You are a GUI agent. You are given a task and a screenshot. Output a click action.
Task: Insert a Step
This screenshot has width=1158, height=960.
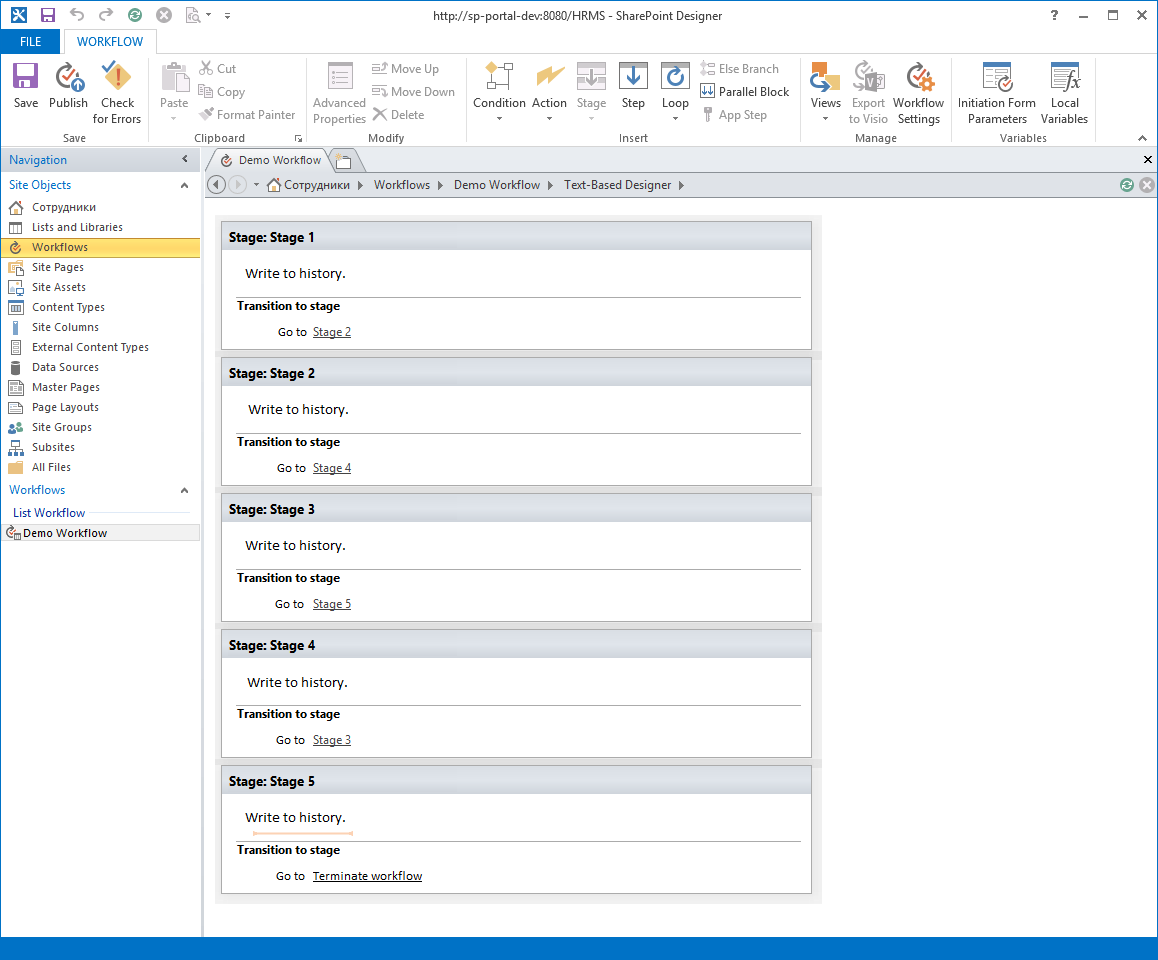(633, 86)
